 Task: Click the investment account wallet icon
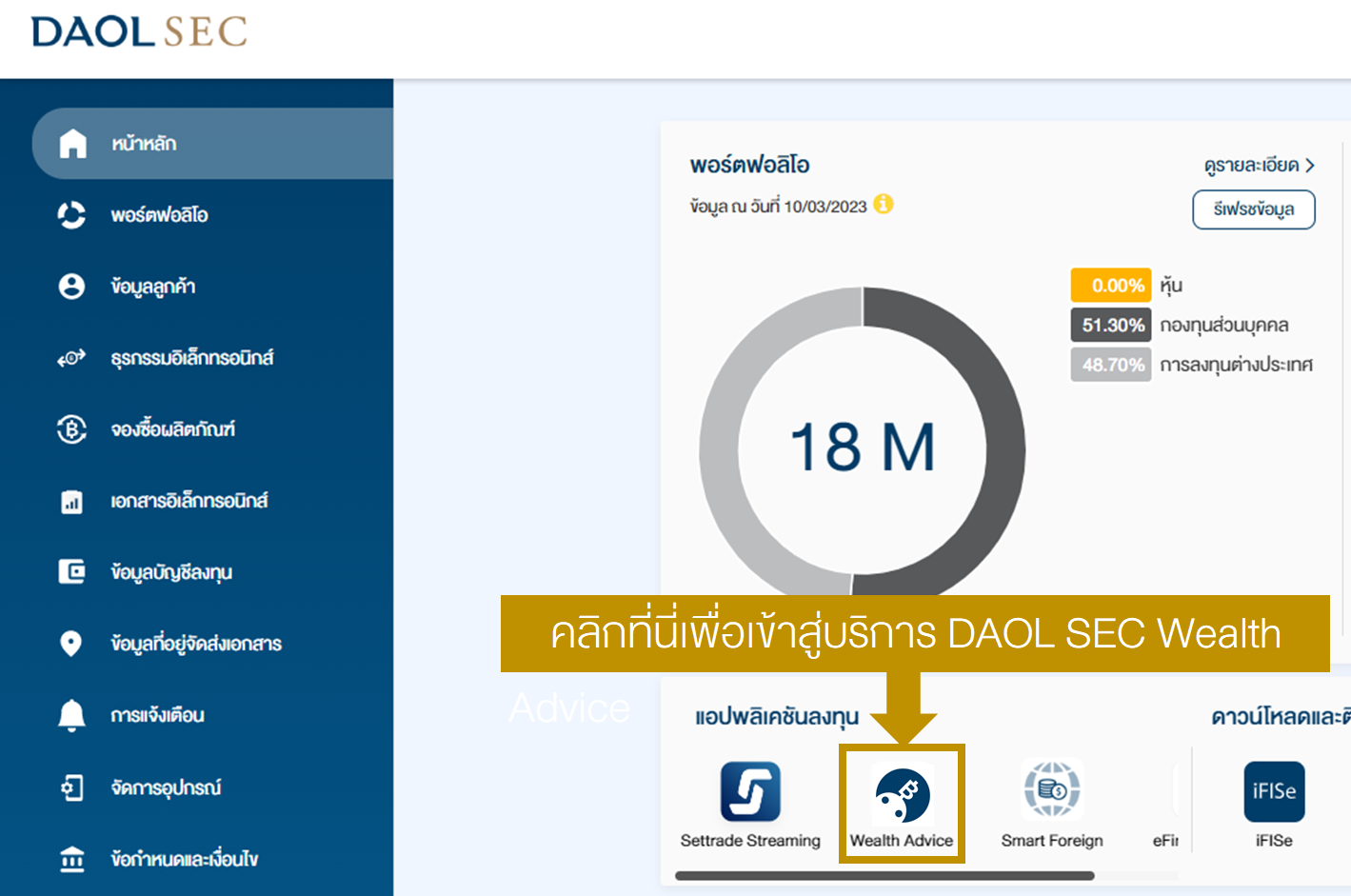point(71,571)
